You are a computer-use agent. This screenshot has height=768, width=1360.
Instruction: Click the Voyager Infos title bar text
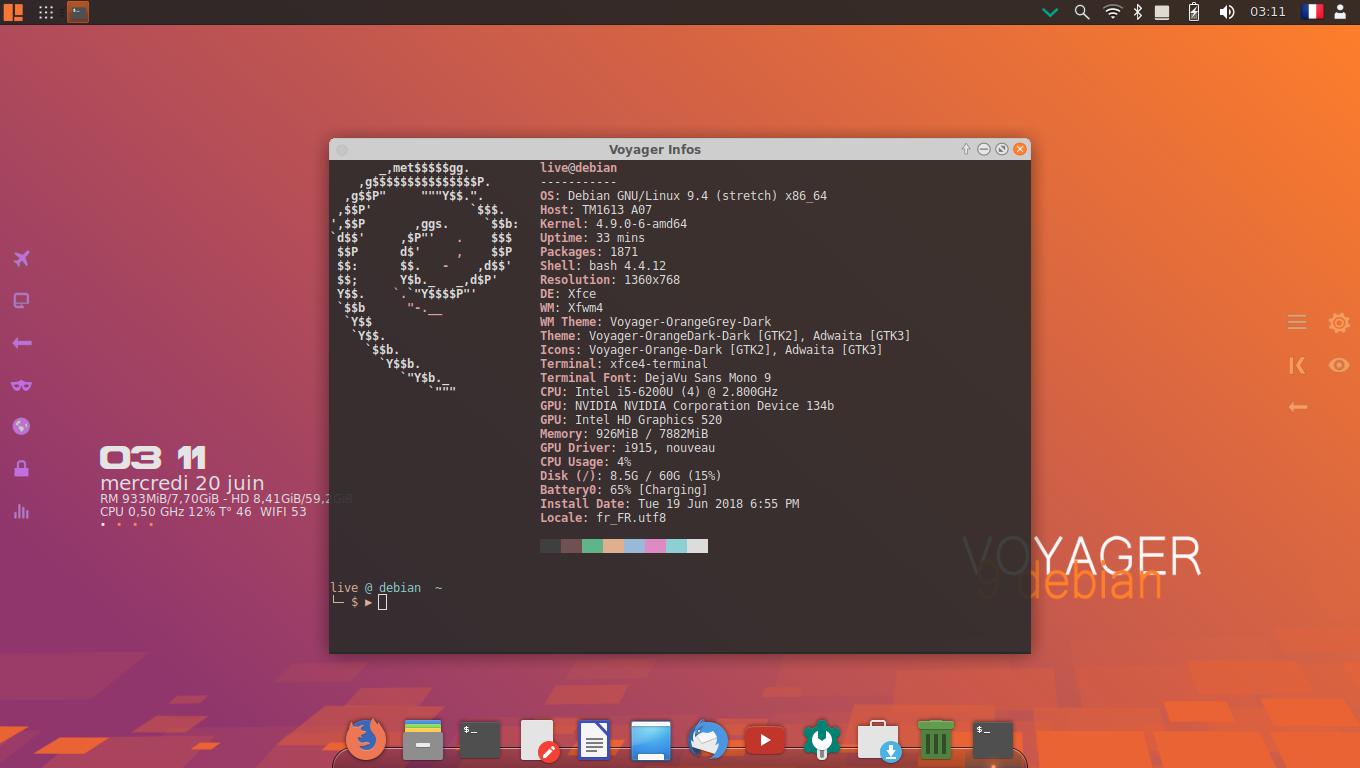click(655, 149)
